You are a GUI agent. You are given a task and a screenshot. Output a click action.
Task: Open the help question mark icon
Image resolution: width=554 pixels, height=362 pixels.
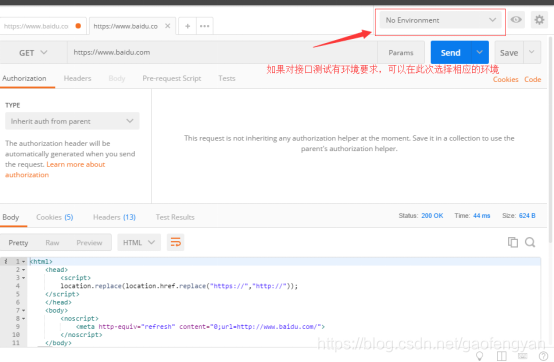coord(543,356)
